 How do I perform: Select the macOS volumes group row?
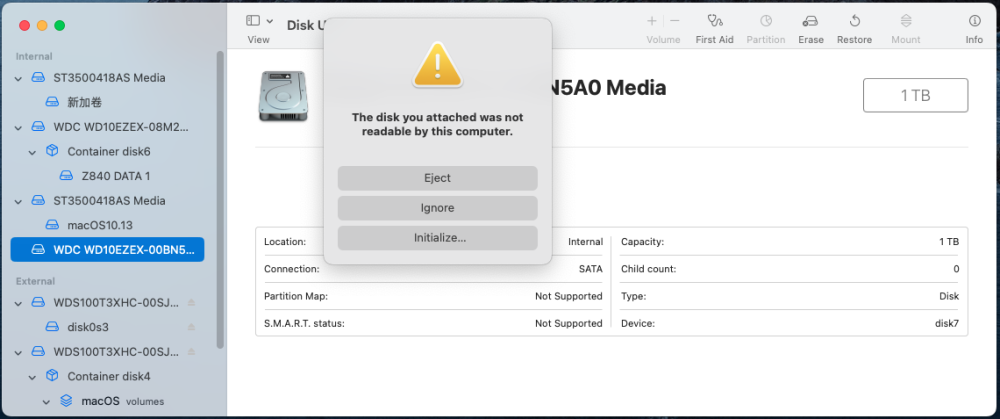[107, 401]
